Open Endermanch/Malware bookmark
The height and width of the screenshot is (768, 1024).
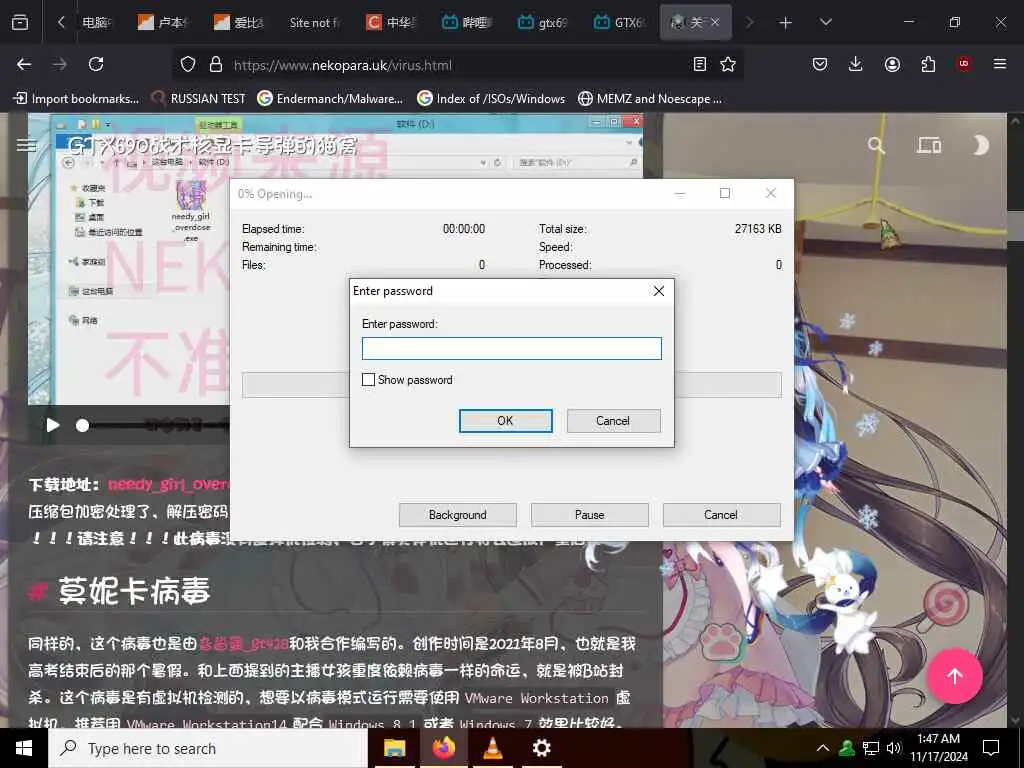click(x=330, y=99)
